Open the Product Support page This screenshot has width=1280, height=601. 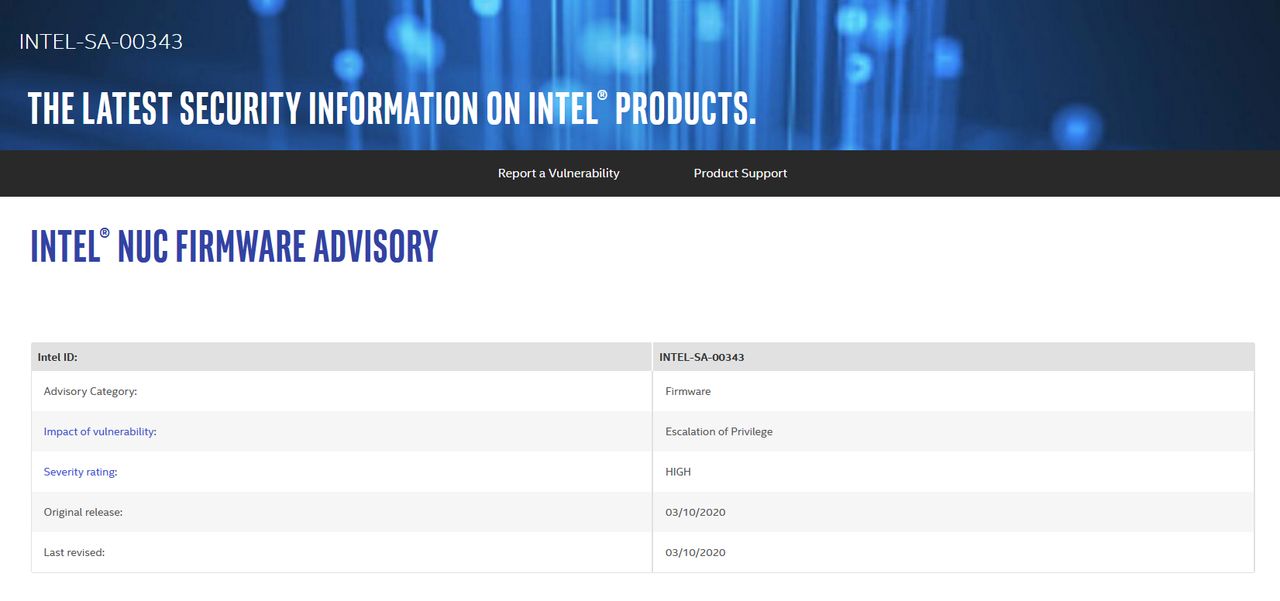click(740, 173)
